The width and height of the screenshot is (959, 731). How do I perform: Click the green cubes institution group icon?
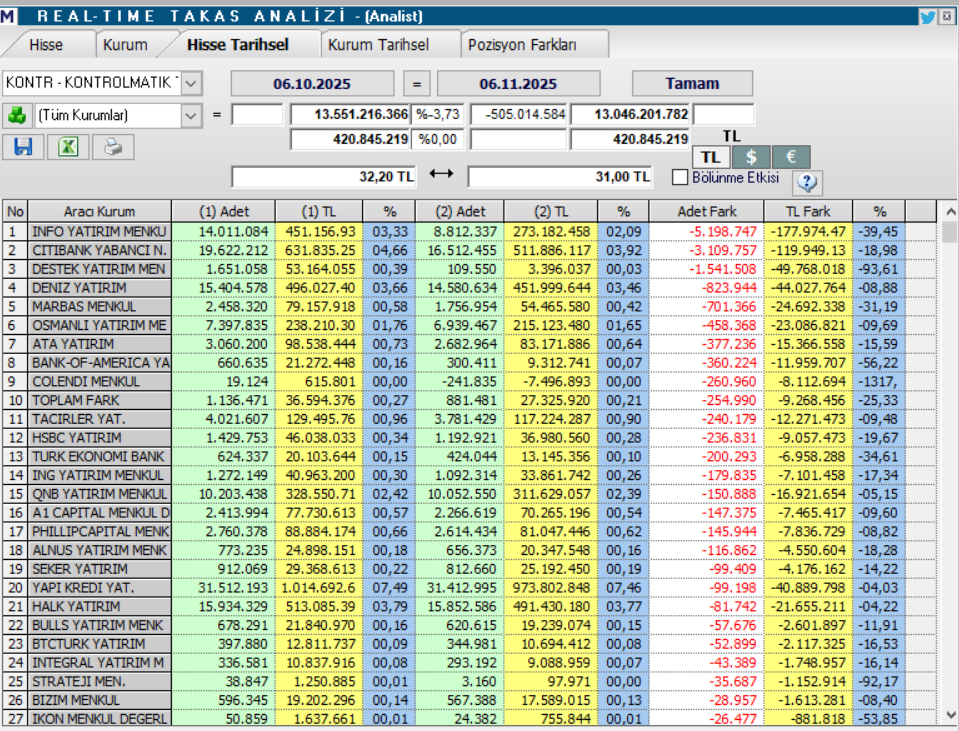[x=17, y=115]
